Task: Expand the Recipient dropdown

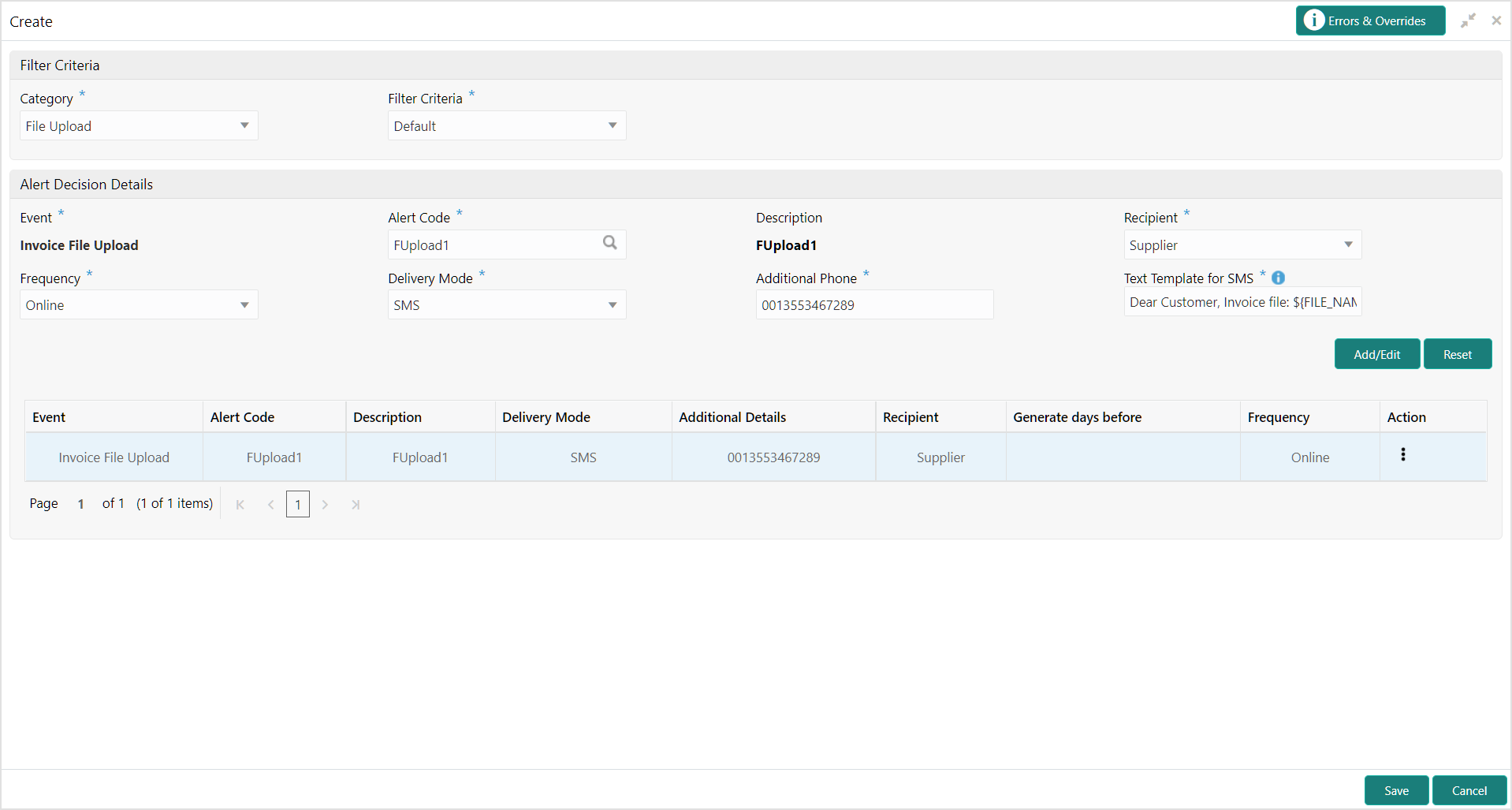Action: (x=1242, y=245)
